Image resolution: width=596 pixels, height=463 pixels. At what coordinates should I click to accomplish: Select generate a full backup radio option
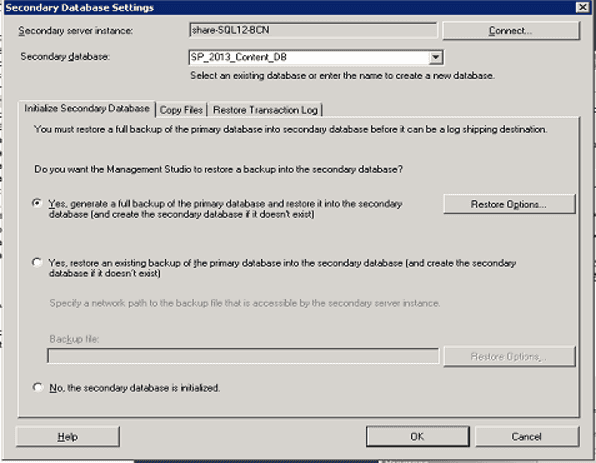37,203
